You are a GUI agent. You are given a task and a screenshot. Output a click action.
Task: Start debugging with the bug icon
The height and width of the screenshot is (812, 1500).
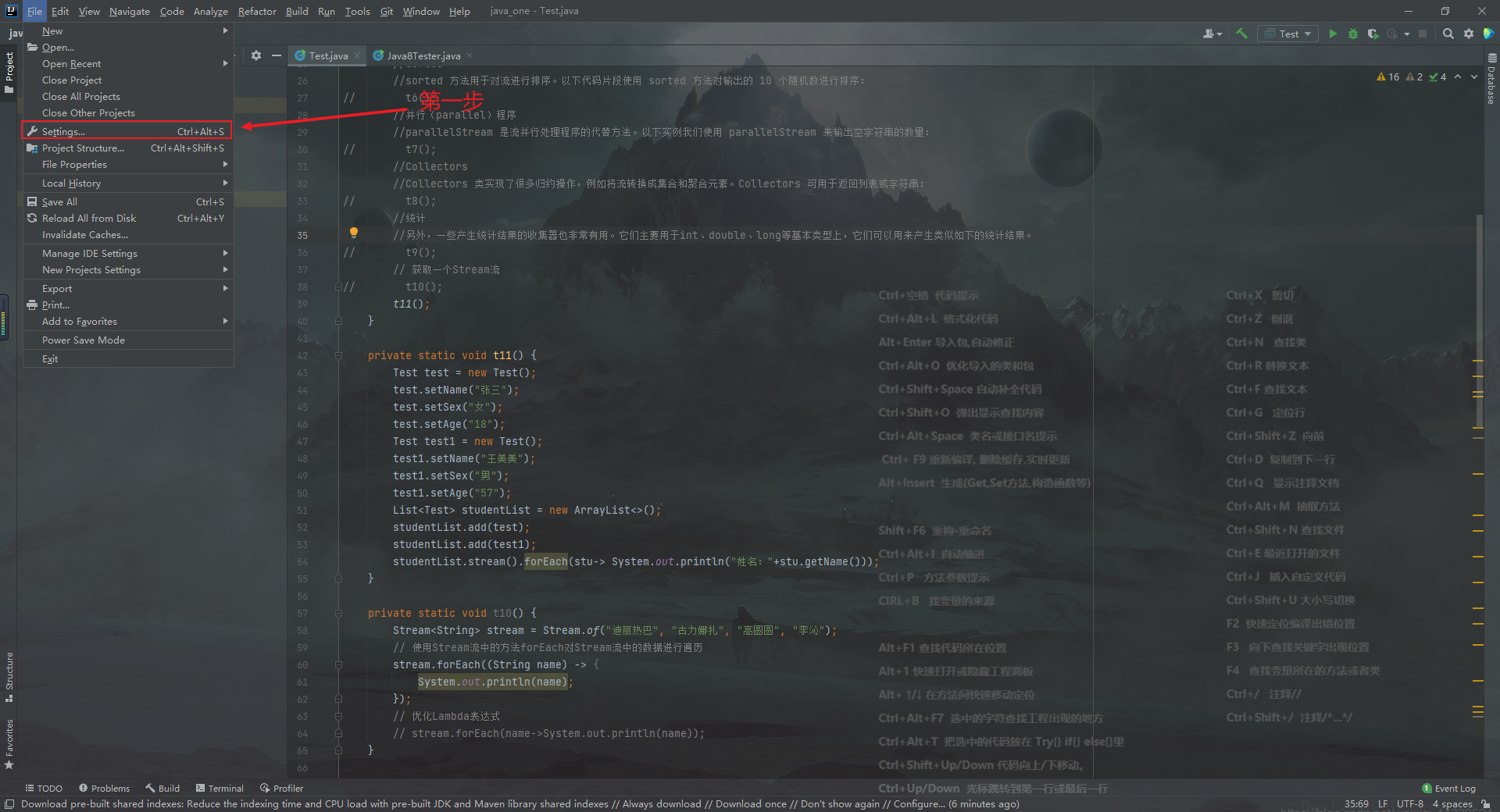click(1353, 34)
